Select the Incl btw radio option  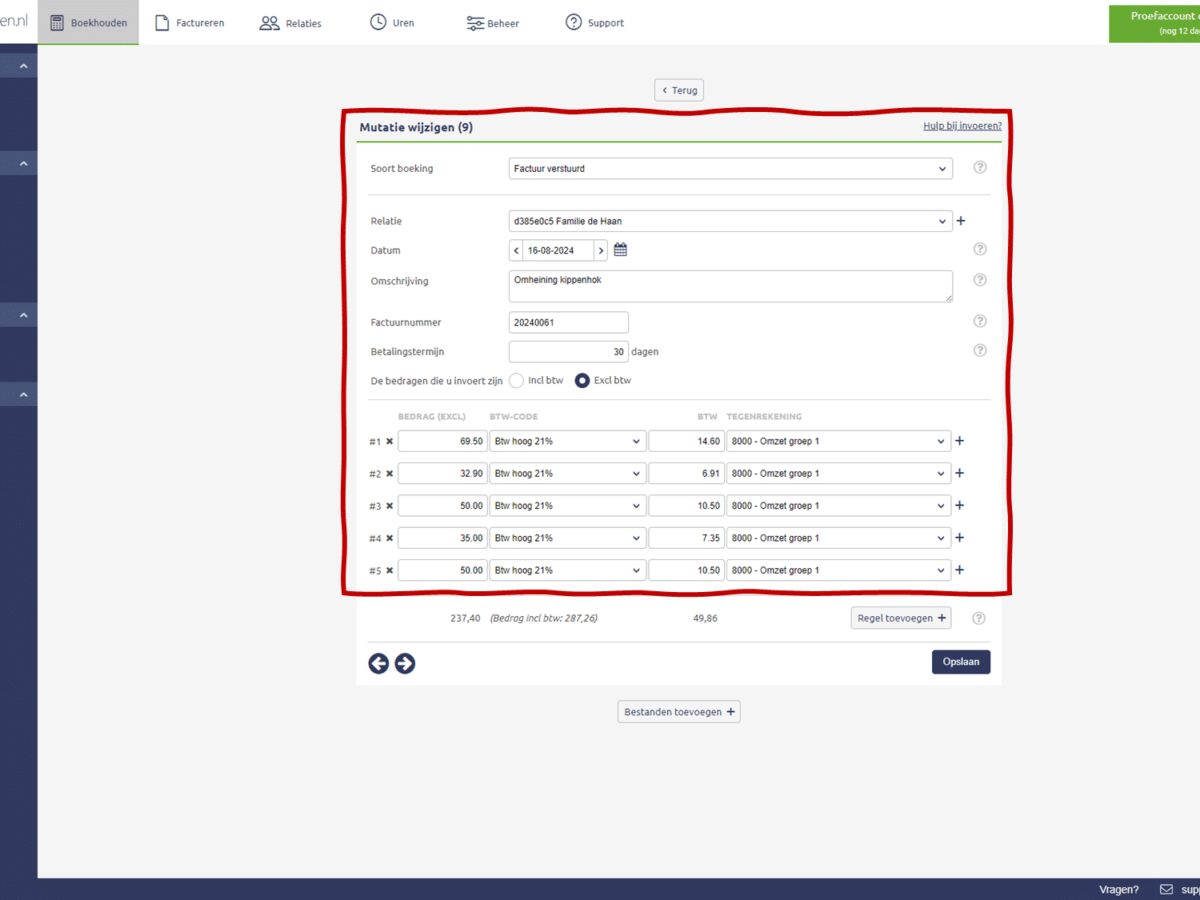coord(517,380)
